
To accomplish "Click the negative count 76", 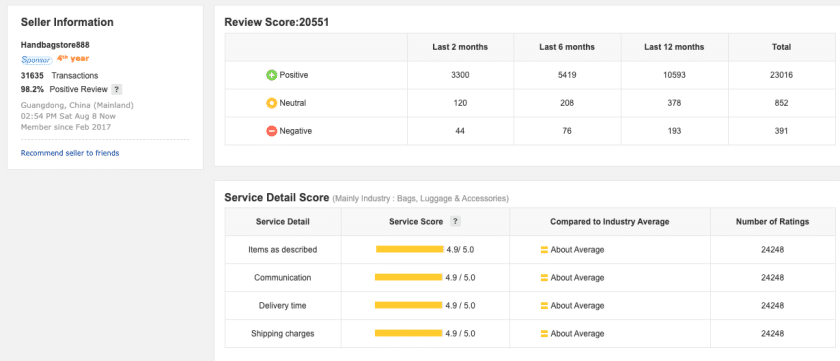I will coord(567,131).
